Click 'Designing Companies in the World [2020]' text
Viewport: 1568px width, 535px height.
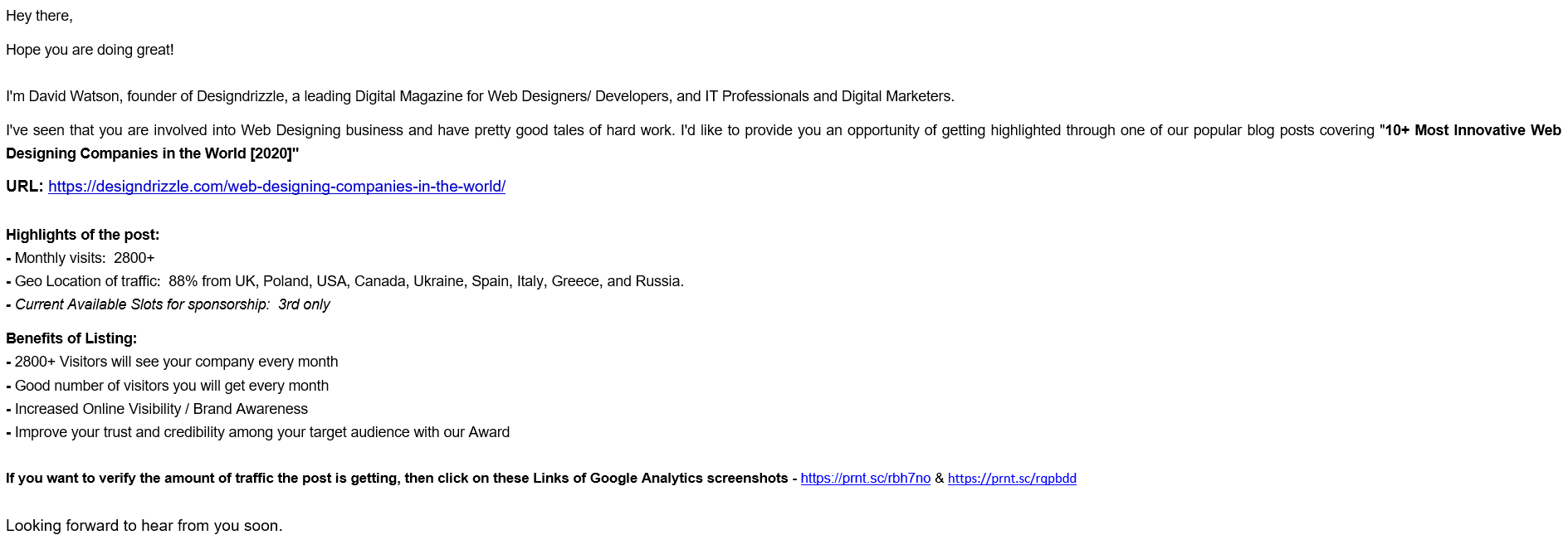[x=152, y=153]
